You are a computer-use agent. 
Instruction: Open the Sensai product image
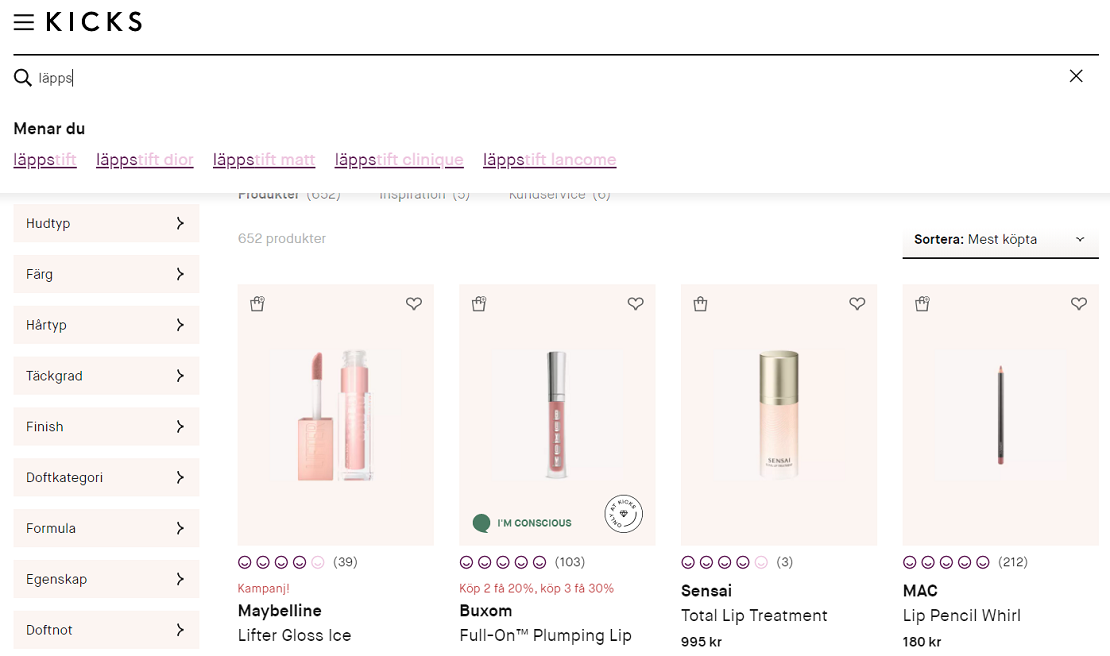779,415
